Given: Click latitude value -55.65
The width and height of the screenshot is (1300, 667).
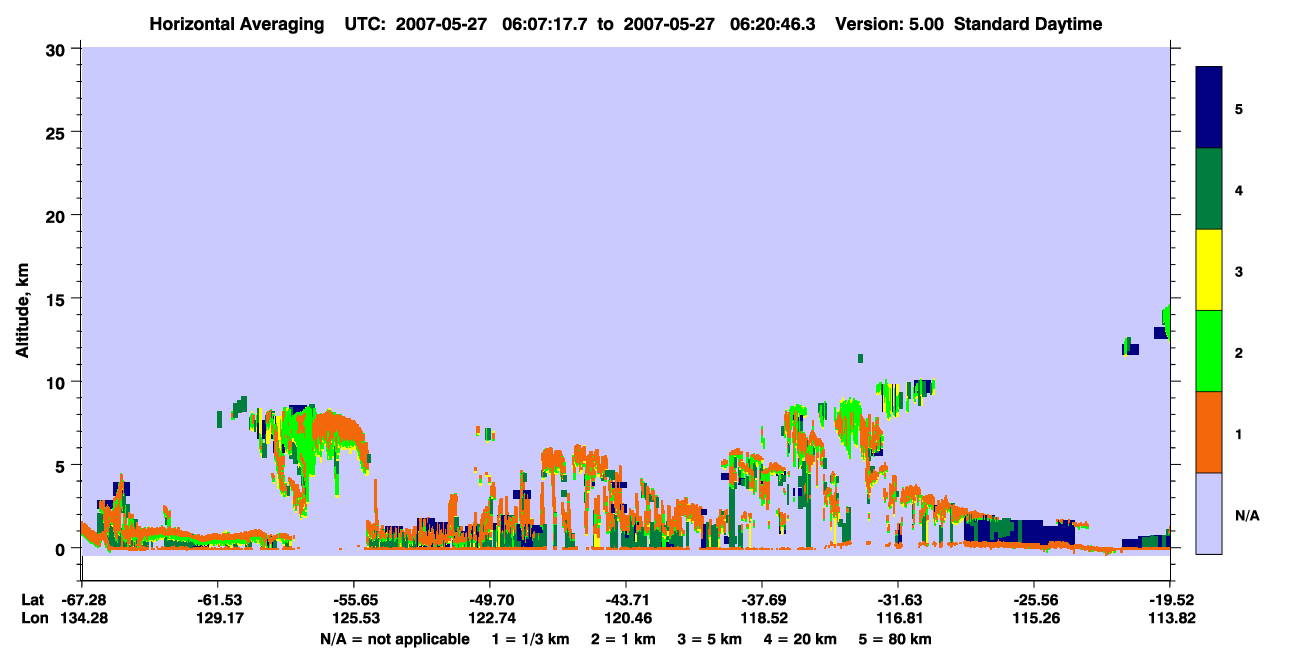Looking at the screenshot, I should [354, 600].
